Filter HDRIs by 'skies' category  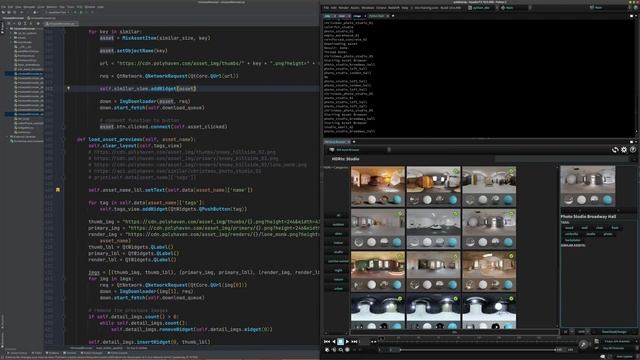pyautogui.click(x=338, y=233)
